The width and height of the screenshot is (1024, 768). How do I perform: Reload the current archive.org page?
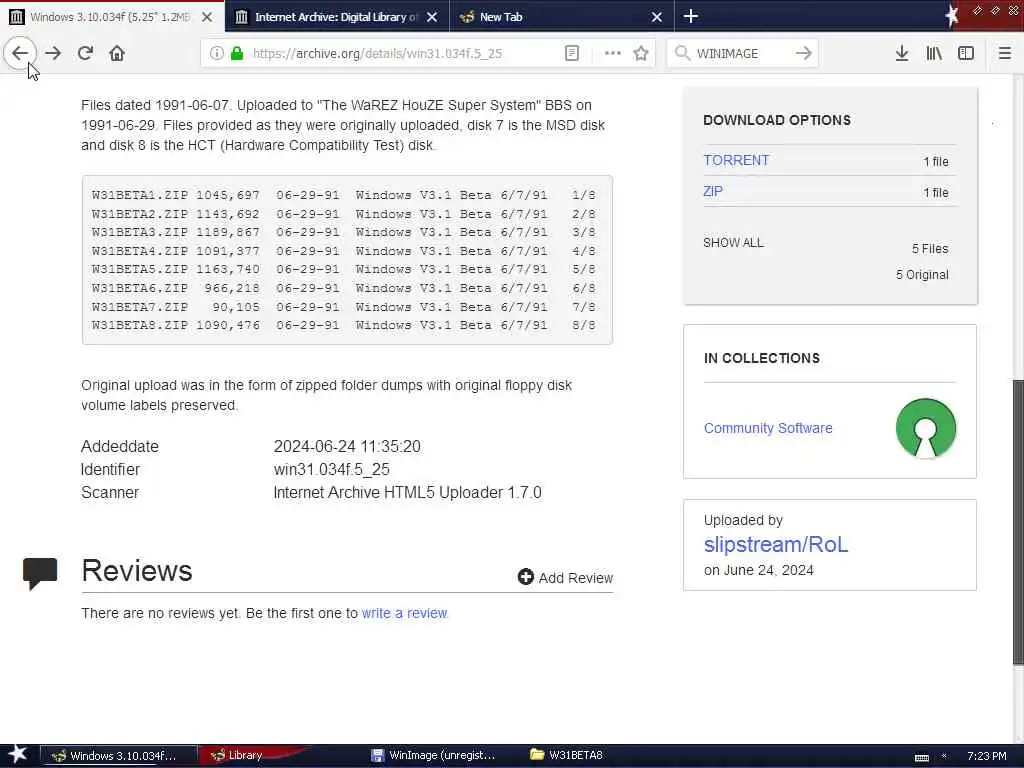(85, 53)
